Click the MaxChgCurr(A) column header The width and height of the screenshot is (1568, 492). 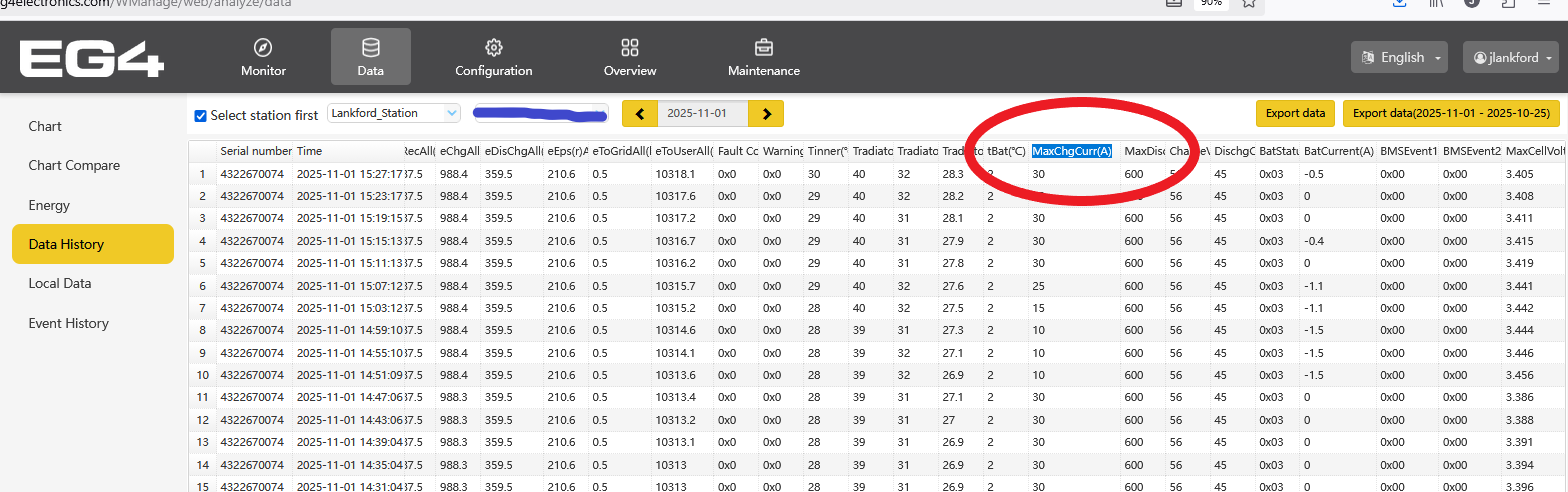point(1072,151)
